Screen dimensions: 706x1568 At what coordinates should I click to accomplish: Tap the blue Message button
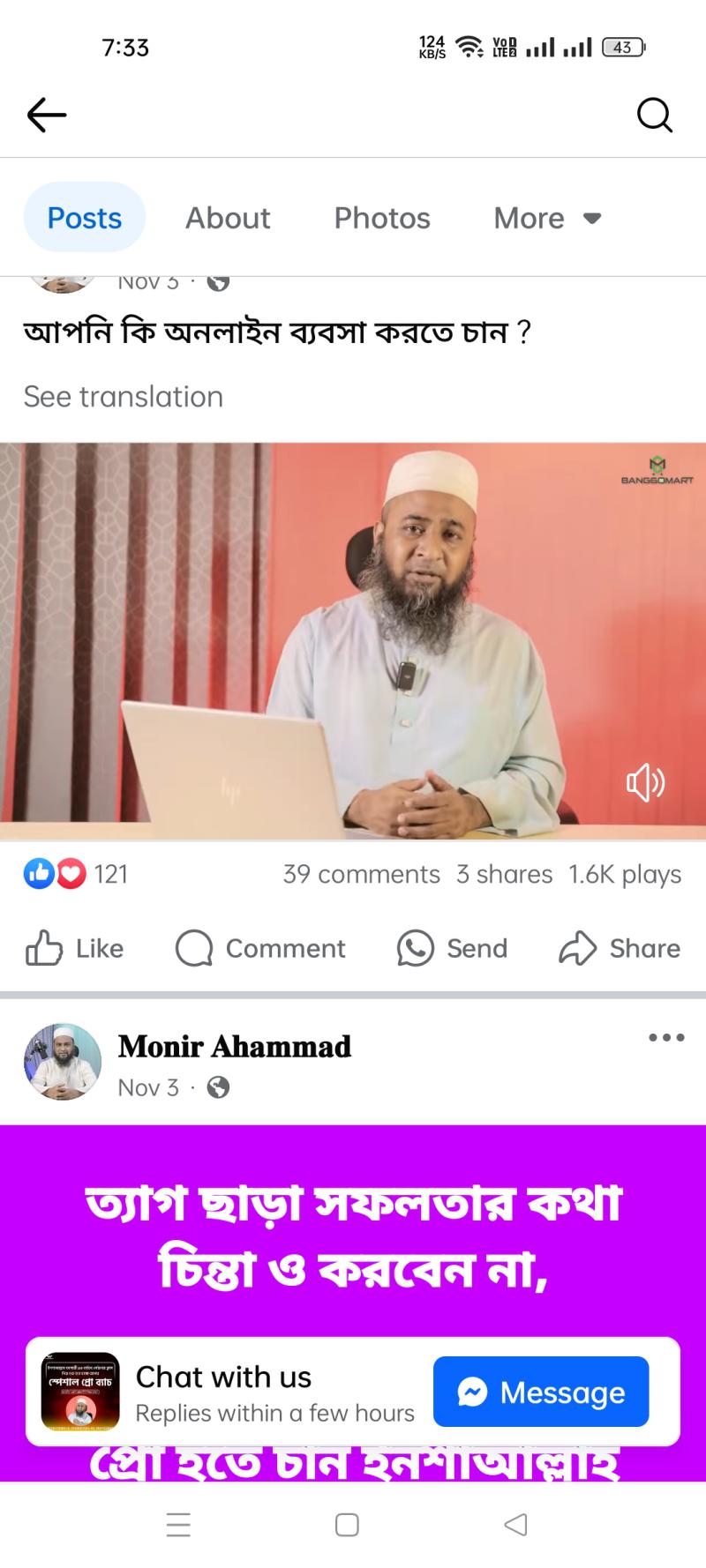(541, 1392)
